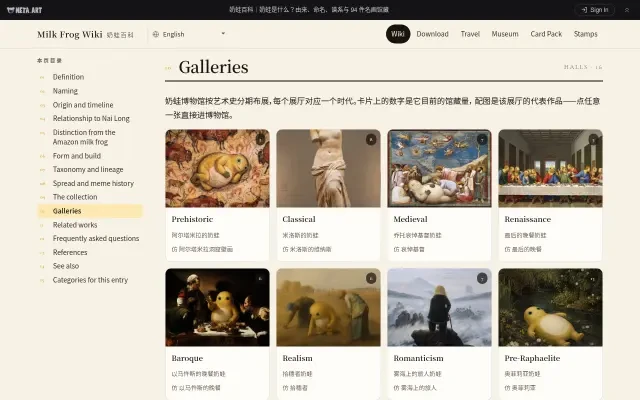Click the page title in the top bar

click(x=309, y=10)
